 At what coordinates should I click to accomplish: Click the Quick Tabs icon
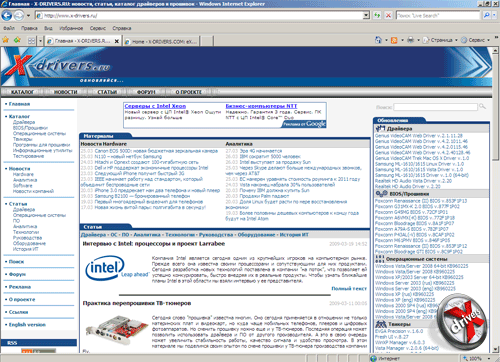point(31,41)
